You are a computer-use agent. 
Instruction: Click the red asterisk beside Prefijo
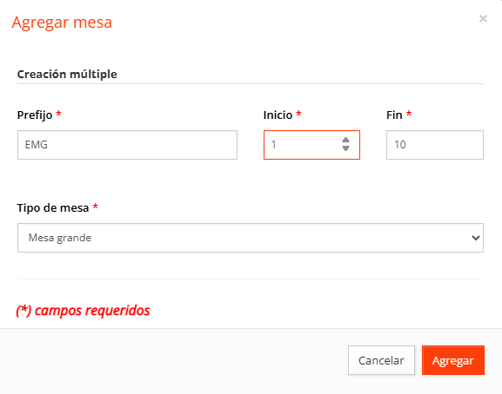(x=59, y=113)
